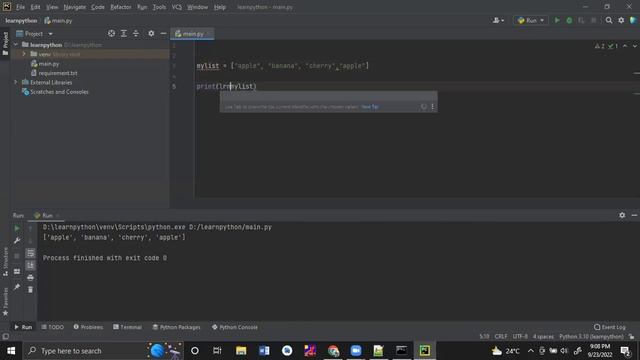Viewport: 640px width, 360px height.
Task: Click UTF-8 encoding in status bar
Action: pos(520,337)
